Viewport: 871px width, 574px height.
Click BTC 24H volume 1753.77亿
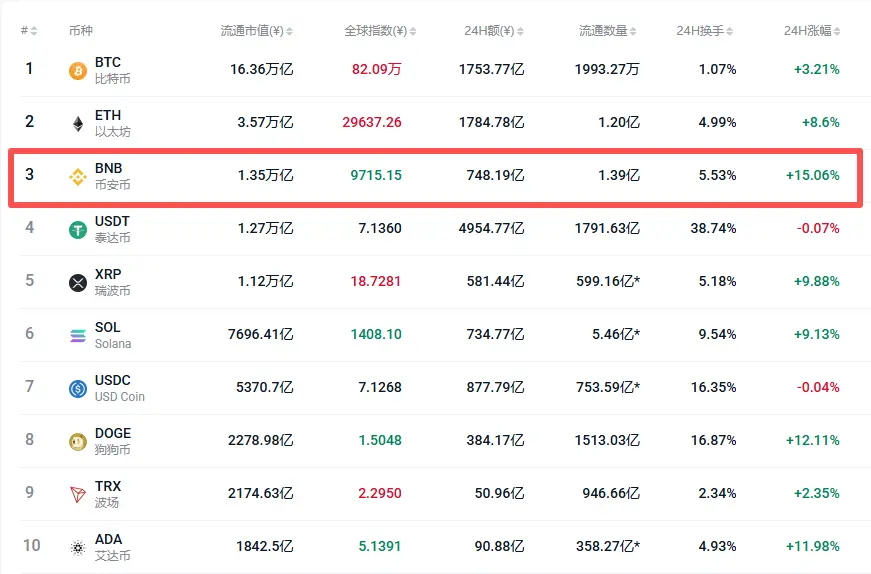coord(492,69)
